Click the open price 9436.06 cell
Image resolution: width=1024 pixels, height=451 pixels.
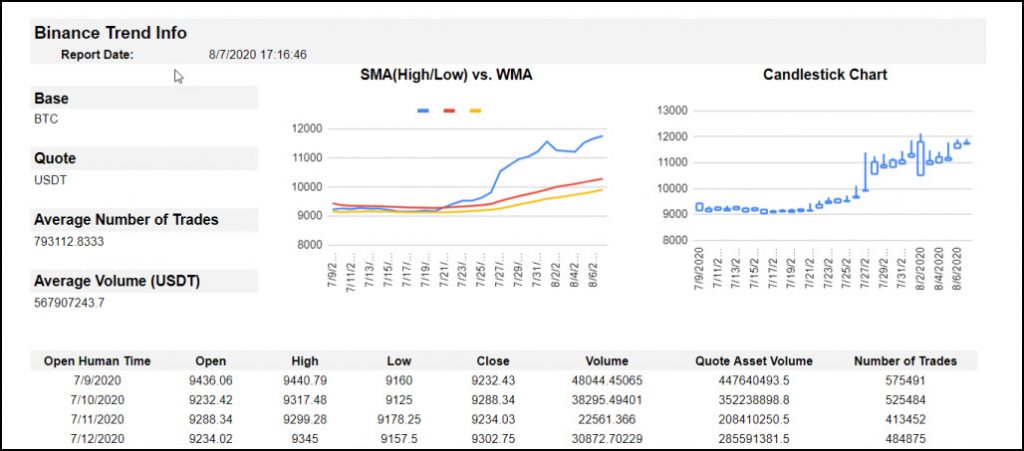coord(211,380)
